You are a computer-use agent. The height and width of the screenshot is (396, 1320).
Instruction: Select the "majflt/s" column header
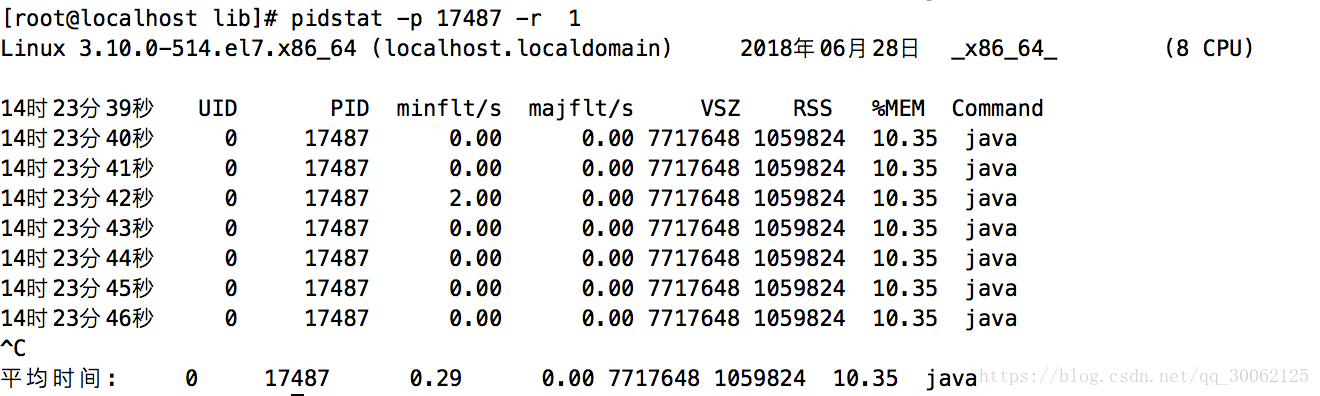tap(581, 108)
